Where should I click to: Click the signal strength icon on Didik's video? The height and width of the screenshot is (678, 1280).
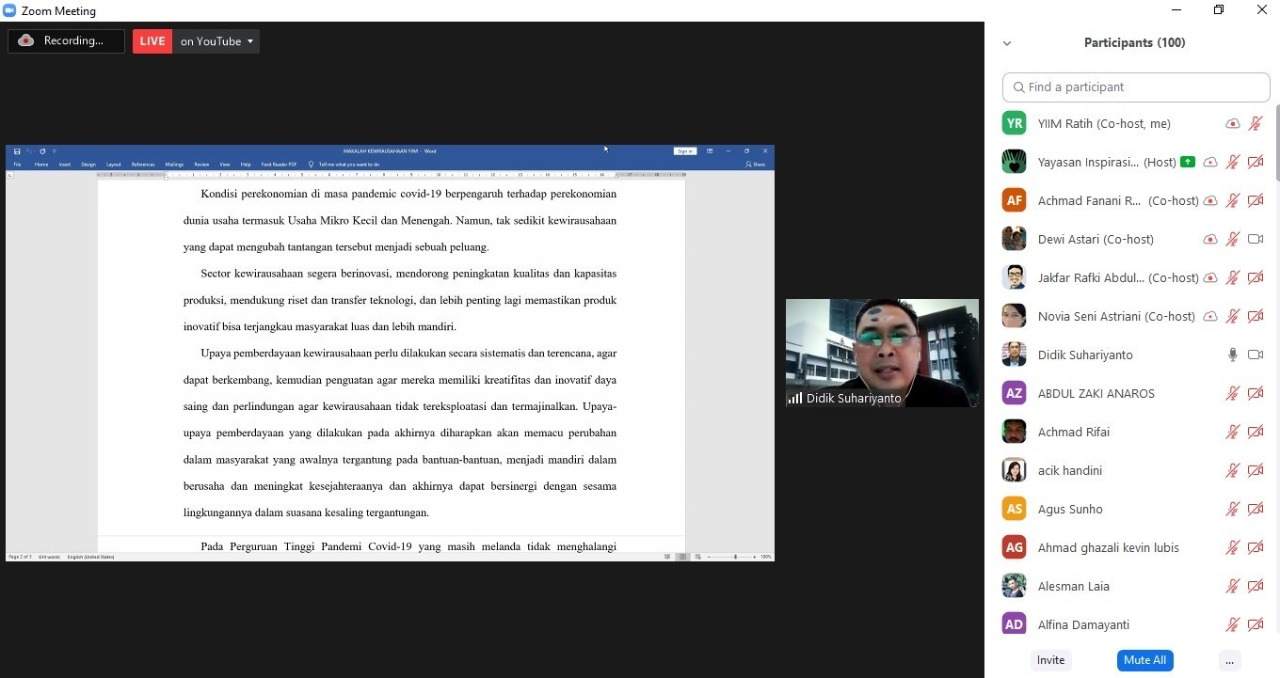pos(795,398)
